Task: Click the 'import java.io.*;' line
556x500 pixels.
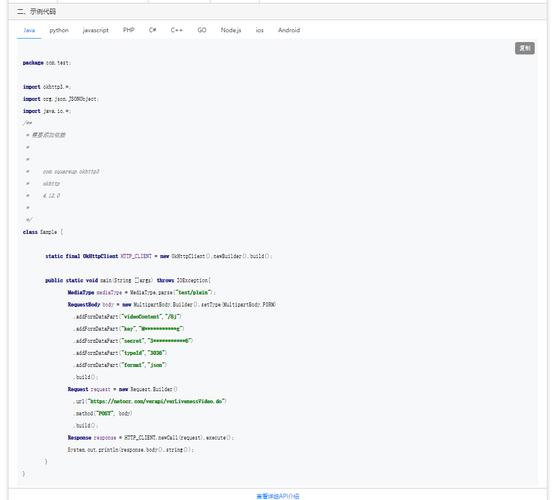Action: click(47, 111)
